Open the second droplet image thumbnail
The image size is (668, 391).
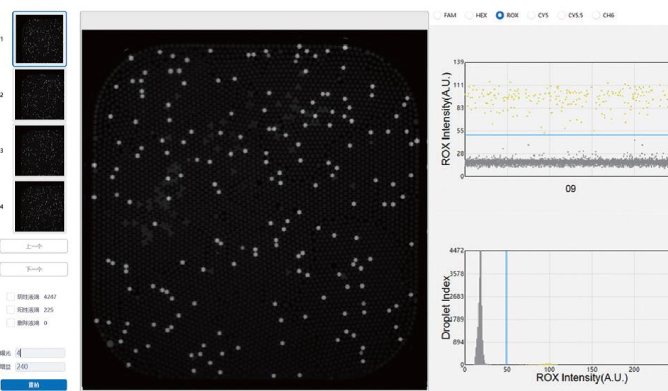tap(40, 95)
